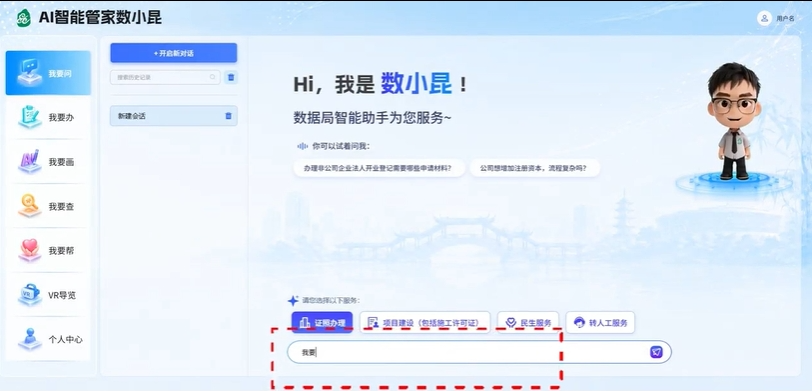812x391 pixels.
Task: Open the 我要画 sidebar item
Action: [x=48, y=162]
